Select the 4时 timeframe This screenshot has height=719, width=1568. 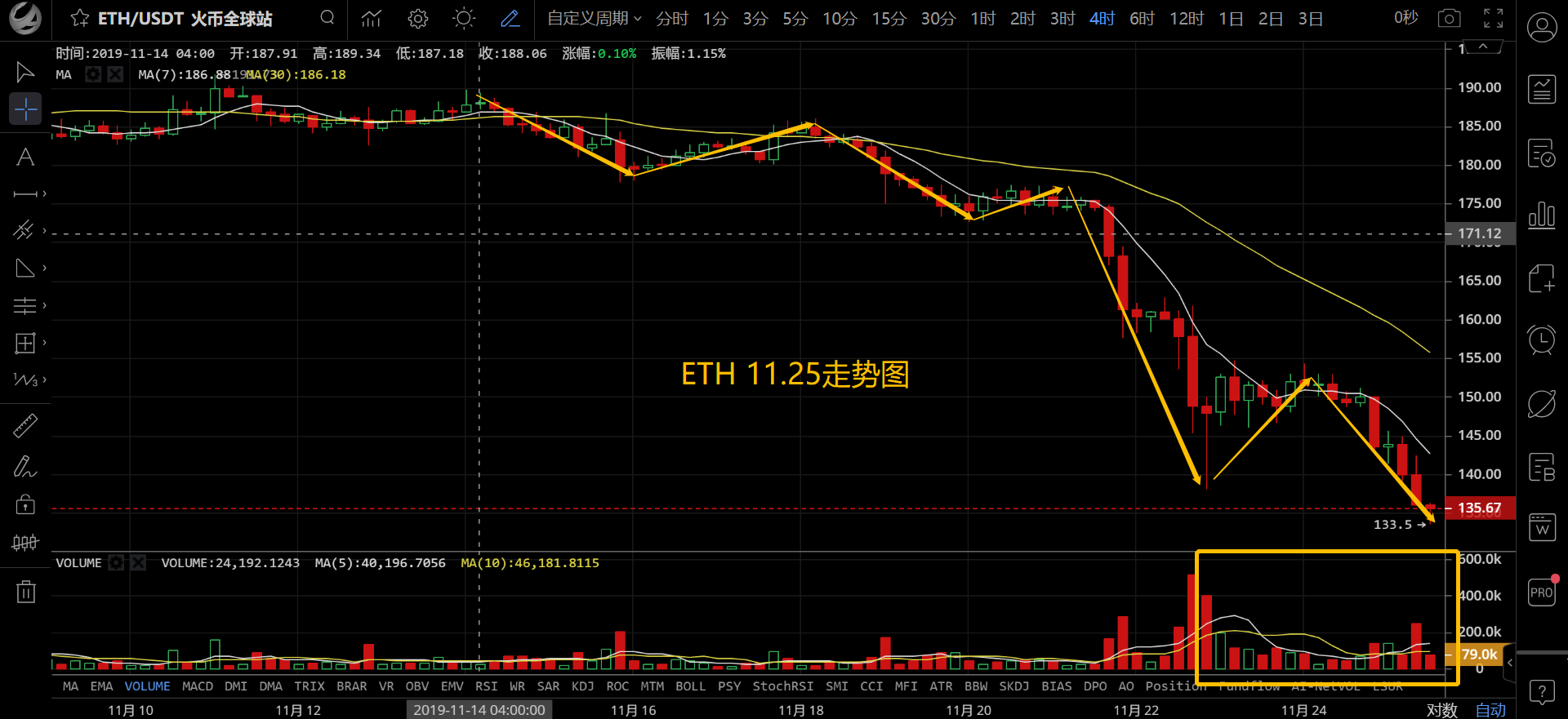click(1102, 18)
